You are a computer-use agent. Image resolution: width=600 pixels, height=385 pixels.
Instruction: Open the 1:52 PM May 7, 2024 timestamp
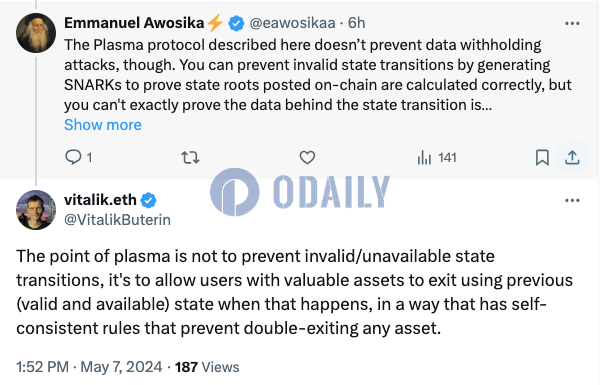(x=89, y=367)
